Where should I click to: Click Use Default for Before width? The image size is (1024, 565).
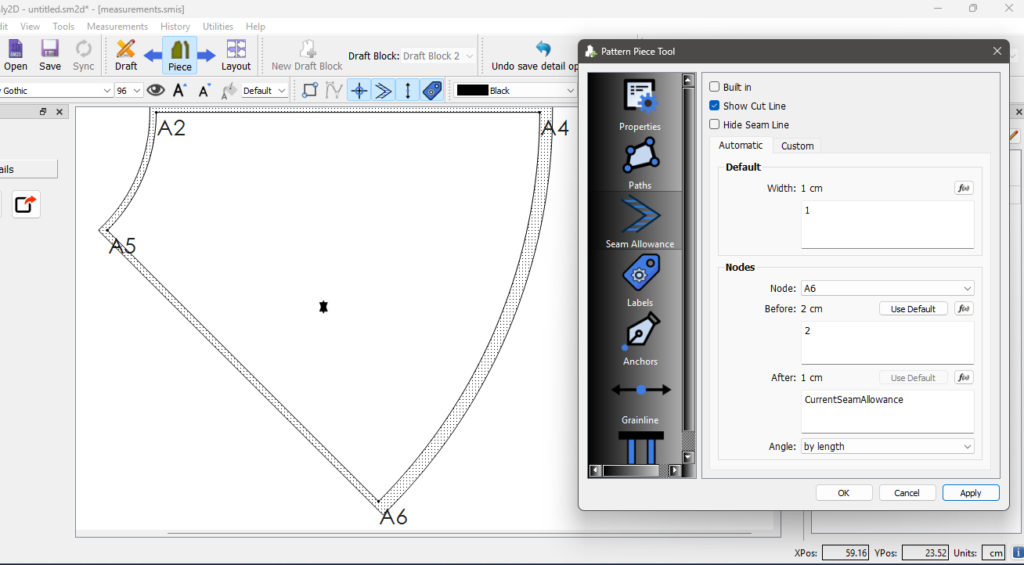coord(913,308)
